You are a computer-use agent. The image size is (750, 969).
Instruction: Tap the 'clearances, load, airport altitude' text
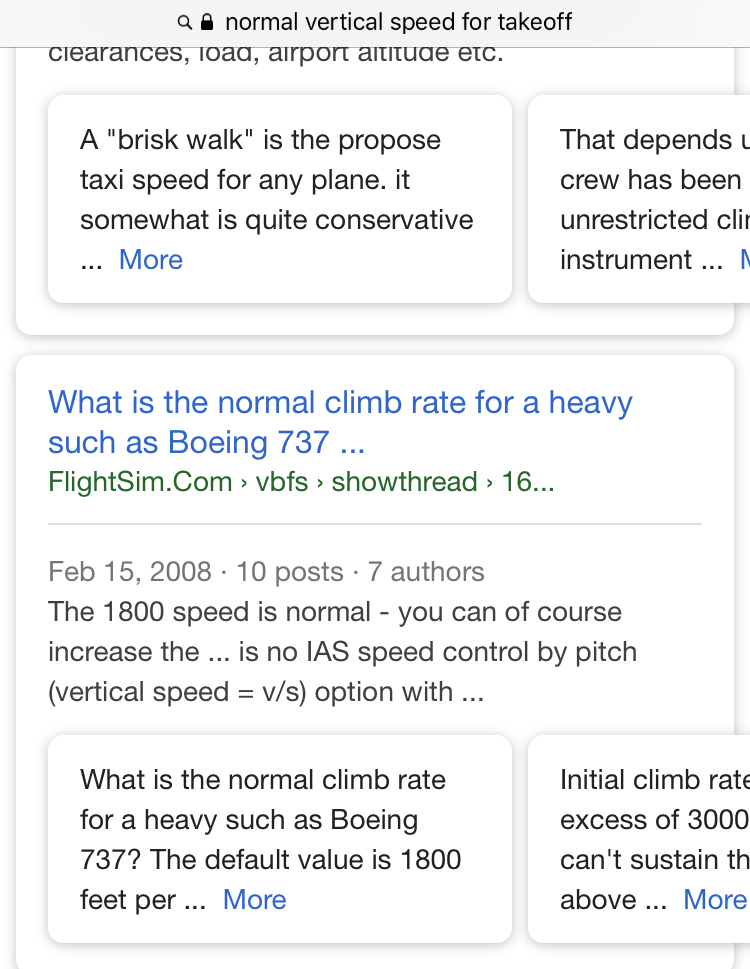pyautogui.click(x=276, y=54)
